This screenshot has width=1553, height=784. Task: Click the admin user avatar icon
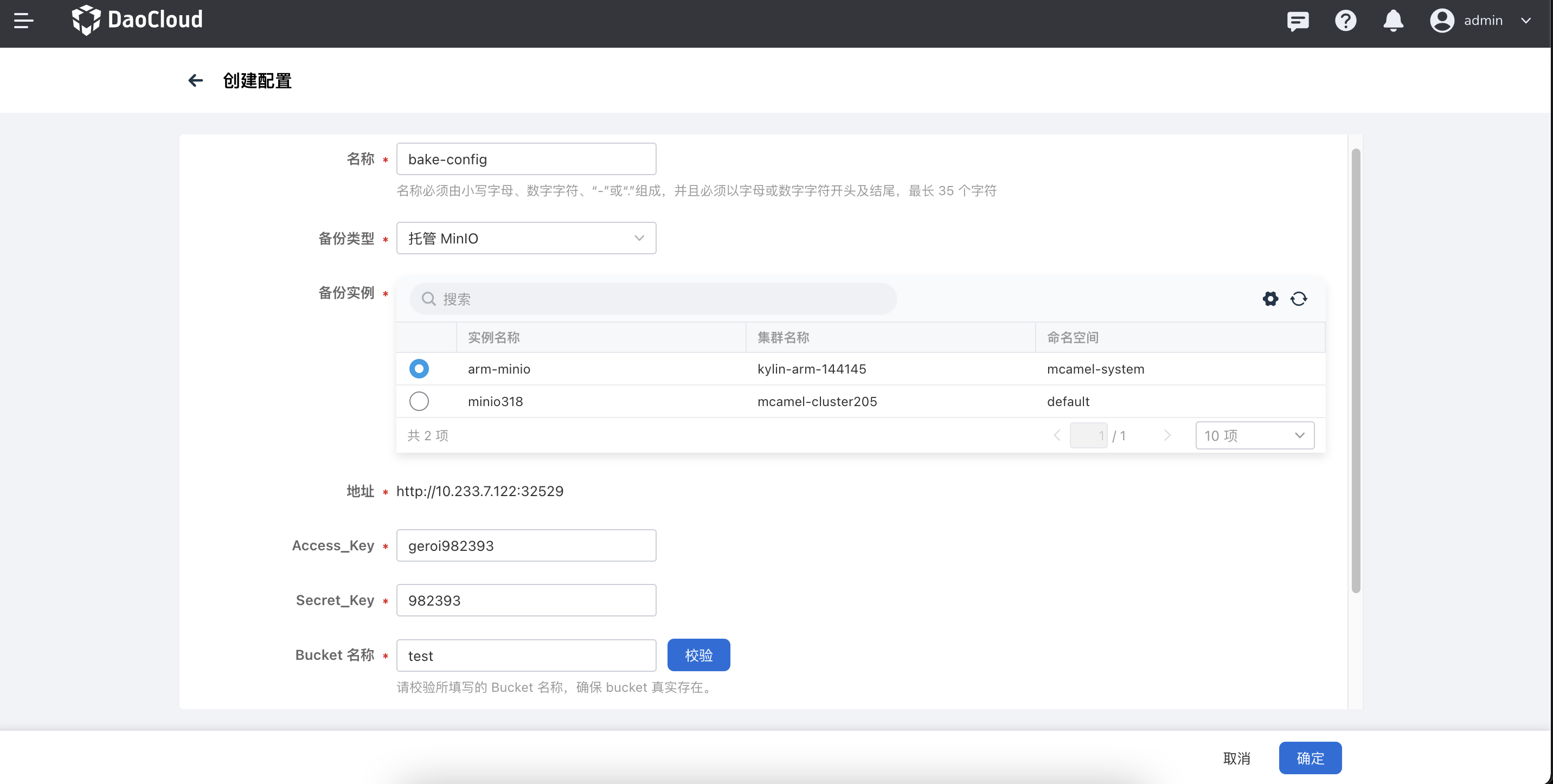1441,21
